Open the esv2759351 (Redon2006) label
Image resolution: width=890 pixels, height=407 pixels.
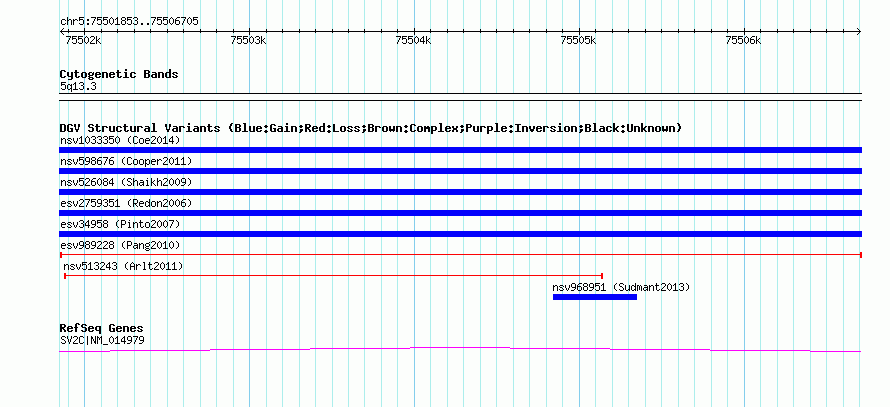point(126,203)
